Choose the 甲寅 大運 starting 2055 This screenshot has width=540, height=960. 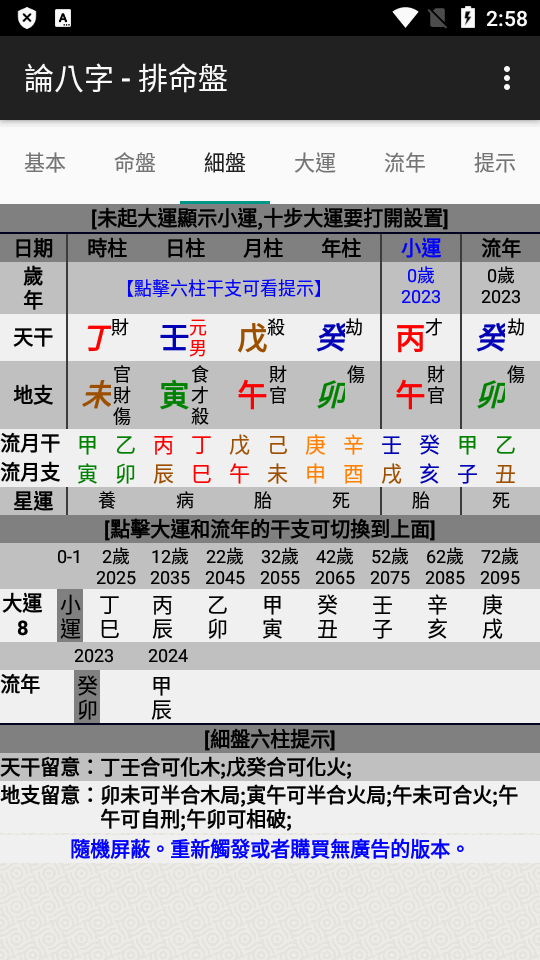[x=273, y=617]
